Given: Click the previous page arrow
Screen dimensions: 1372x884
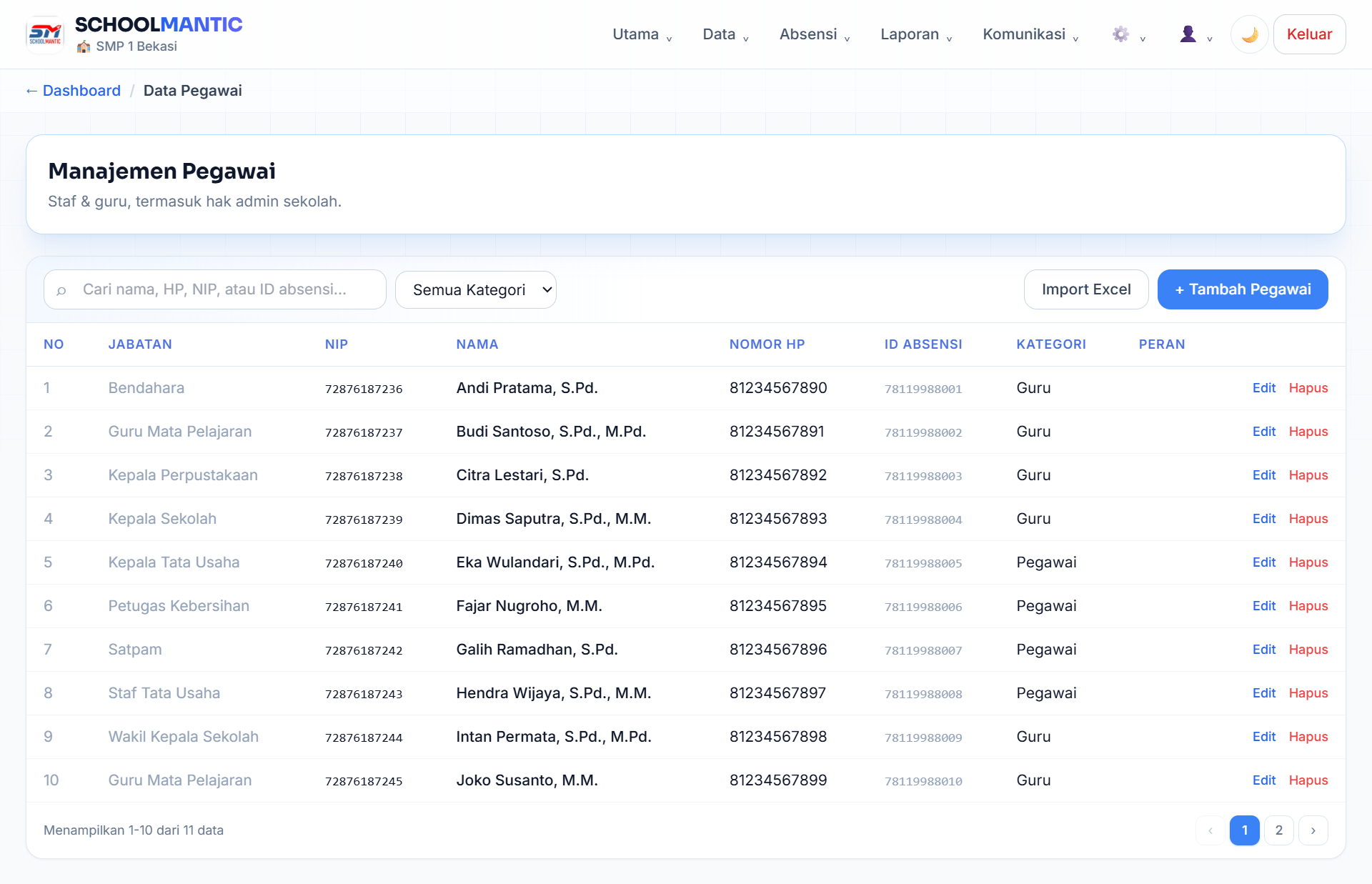Looking at the screenshot, I should coord(1210,830).
